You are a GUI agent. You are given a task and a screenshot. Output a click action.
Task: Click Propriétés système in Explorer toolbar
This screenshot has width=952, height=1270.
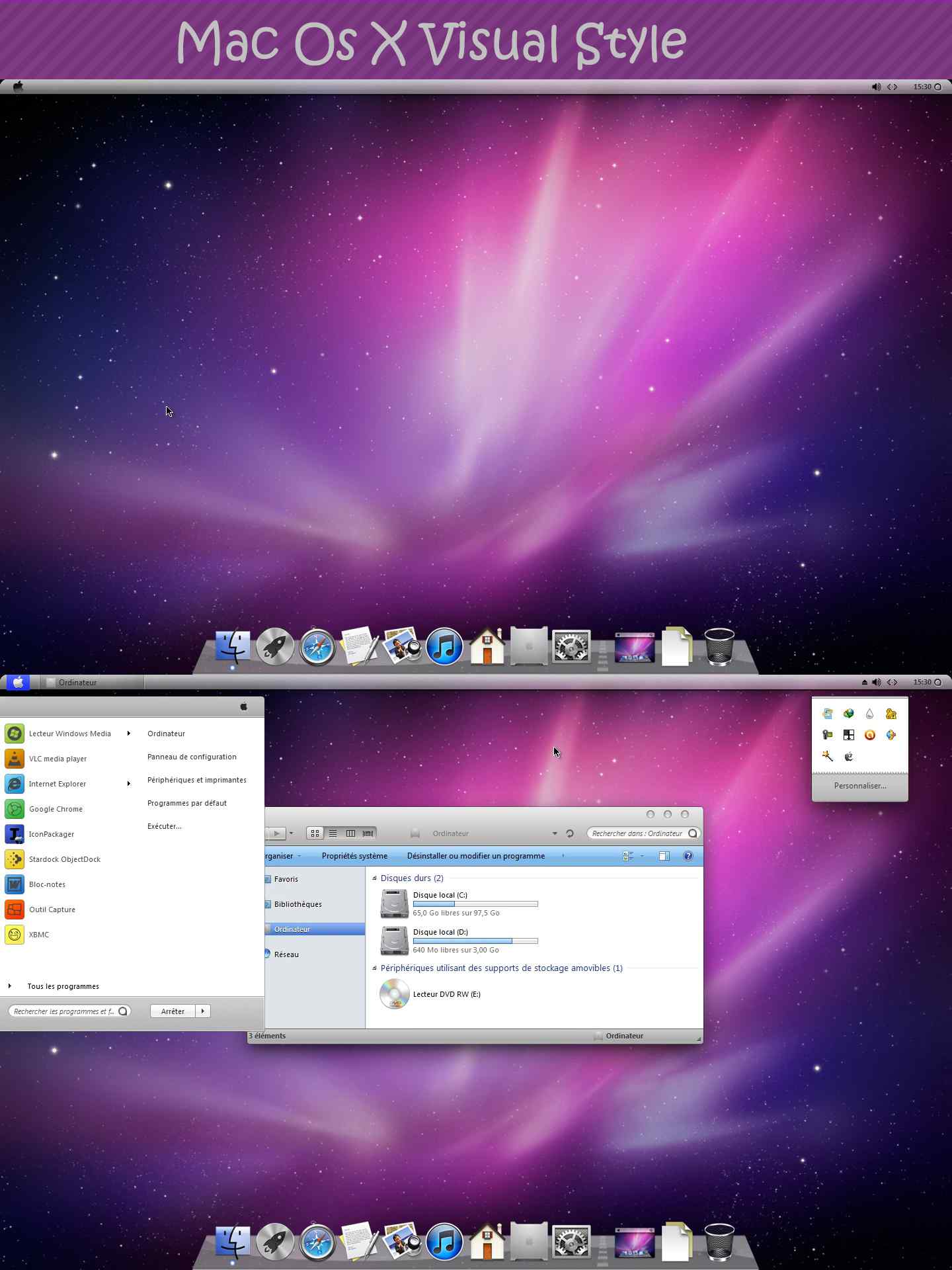click(x=354, y=856)
